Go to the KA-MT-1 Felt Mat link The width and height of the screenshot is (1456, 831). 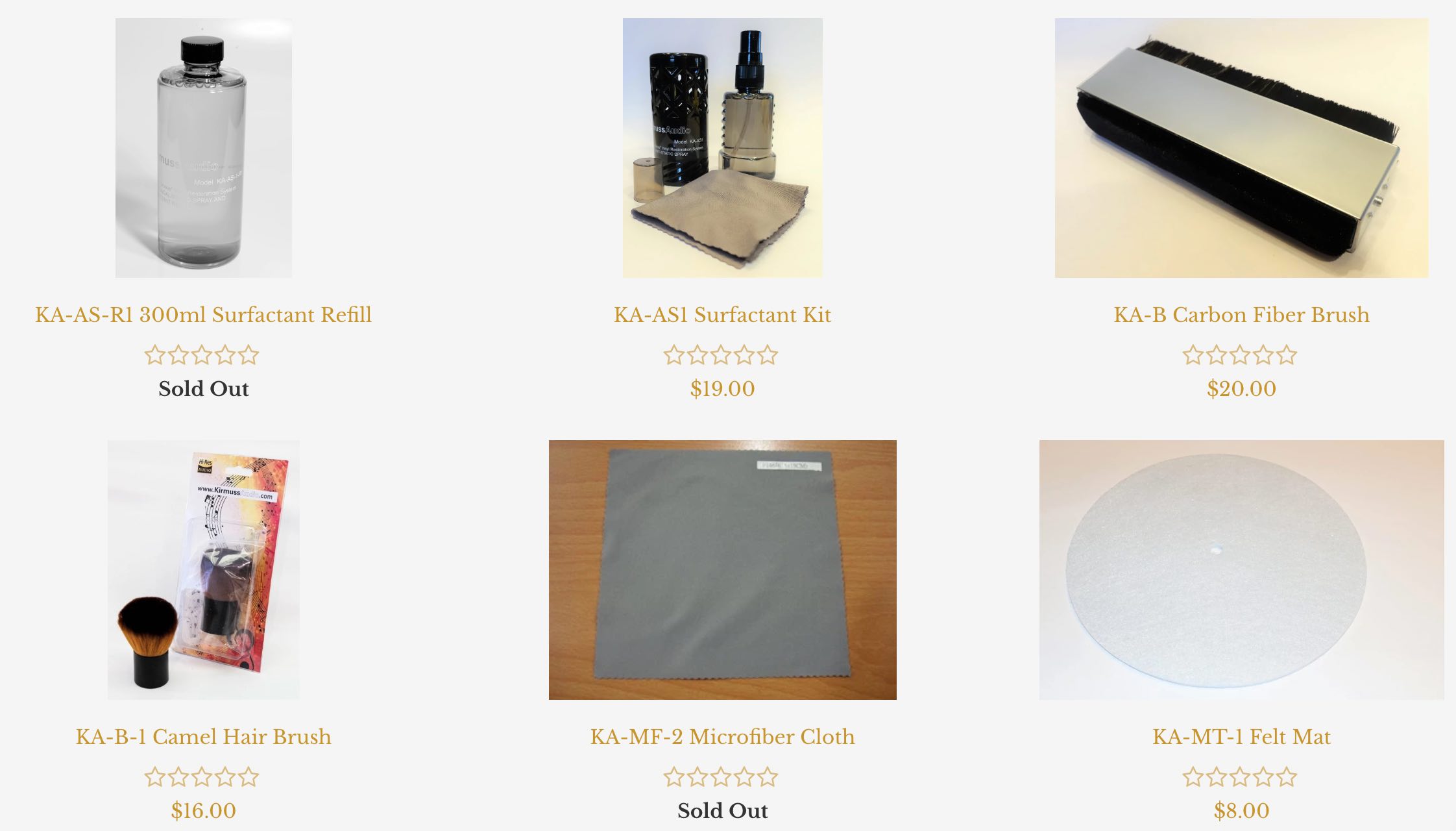point(1242,737)
